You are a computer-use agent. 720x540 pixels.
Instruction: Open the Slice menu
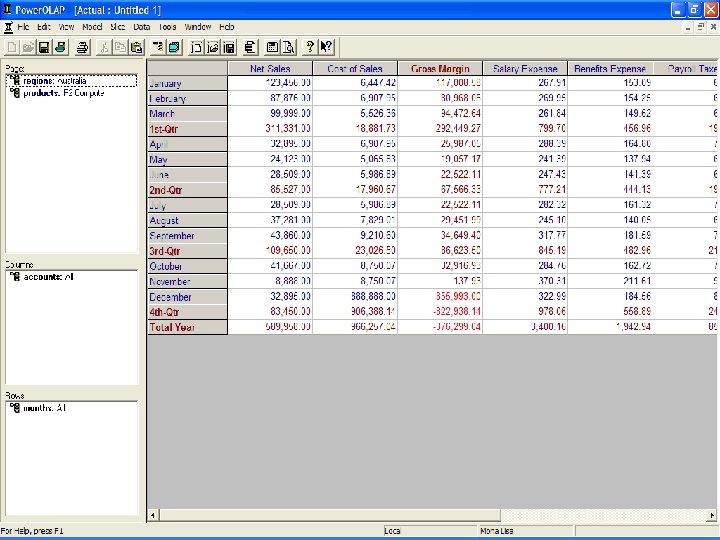click(118, 27)
